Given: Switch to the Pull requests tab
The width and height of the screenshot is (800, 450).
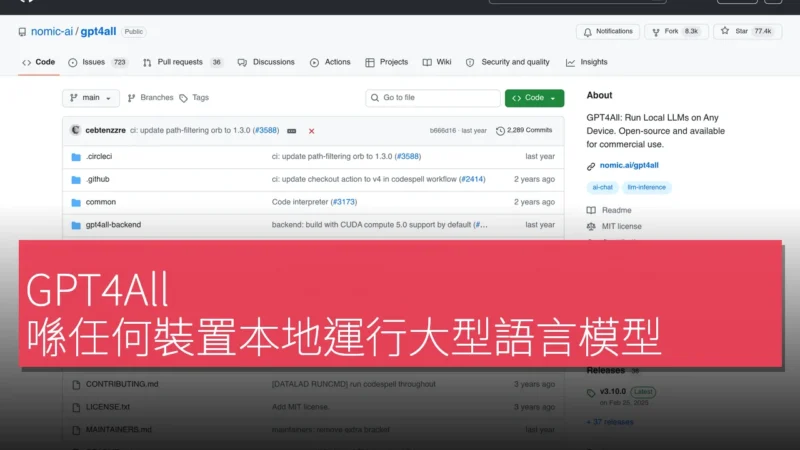Looking at the screenshot, I should pos(182,62).
